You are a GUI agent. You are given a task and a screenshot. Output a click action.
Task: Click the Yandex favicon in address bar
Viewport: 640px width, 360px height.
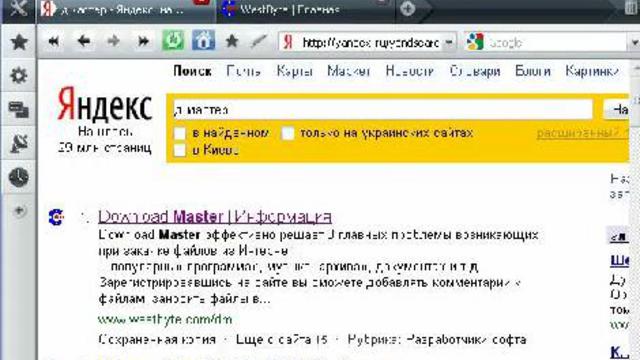[x=288, y=42]
